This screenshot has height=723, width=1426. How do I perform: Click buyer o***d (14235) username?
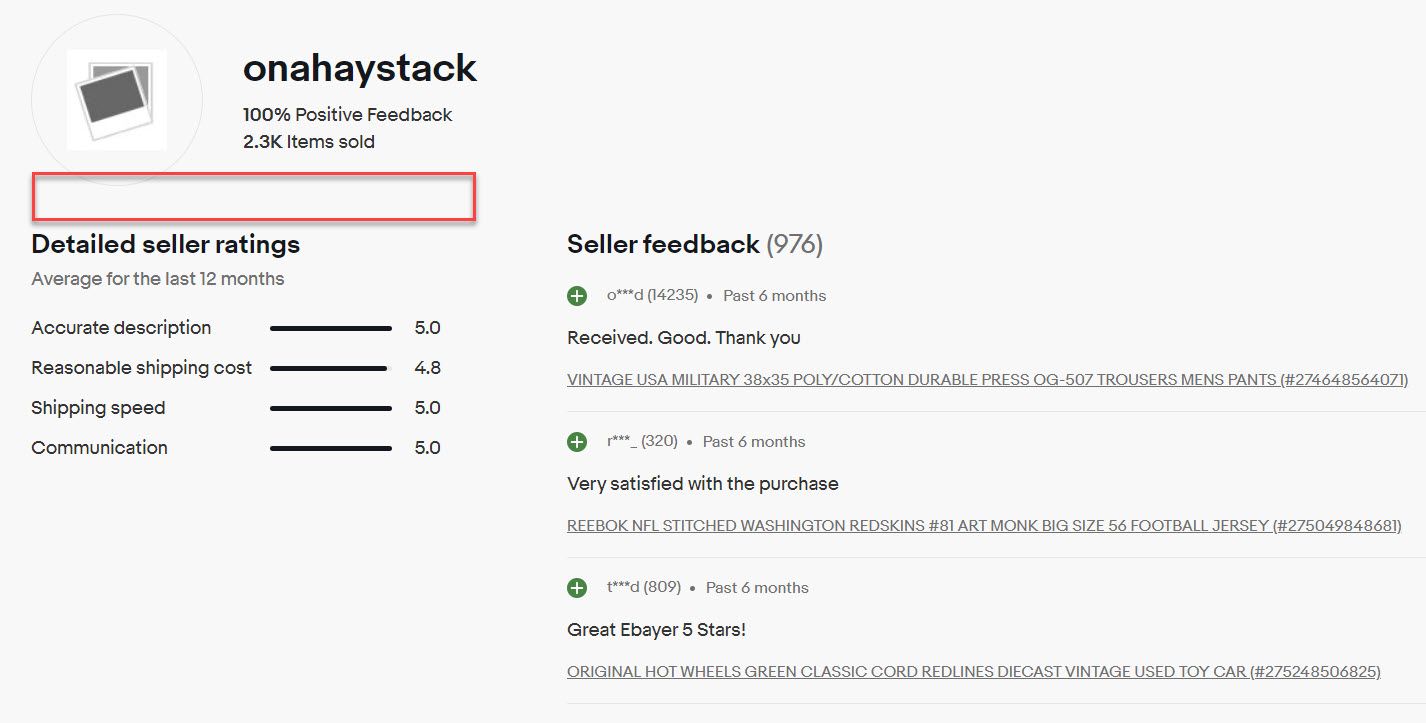[652, 296]
